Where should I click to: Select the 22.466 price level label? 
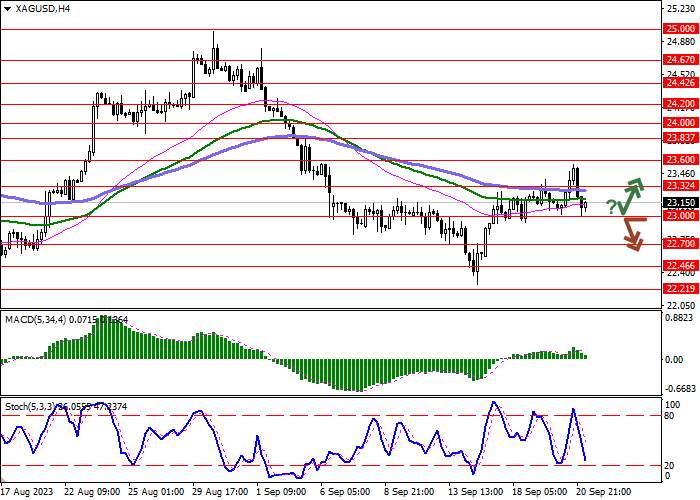(x=681, y=266)
